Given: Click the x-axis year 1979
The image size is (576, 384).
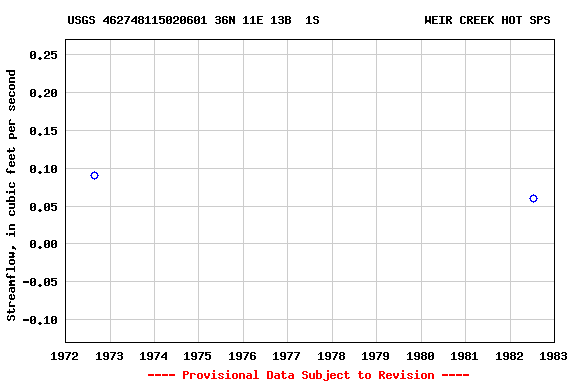Looking at the screenshot, I should [375, 356].
